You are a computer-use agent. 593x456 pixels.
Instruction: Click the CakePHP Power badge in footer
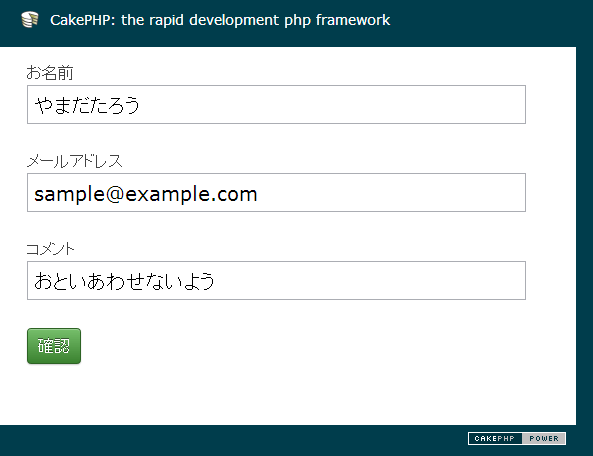(517, 438)
